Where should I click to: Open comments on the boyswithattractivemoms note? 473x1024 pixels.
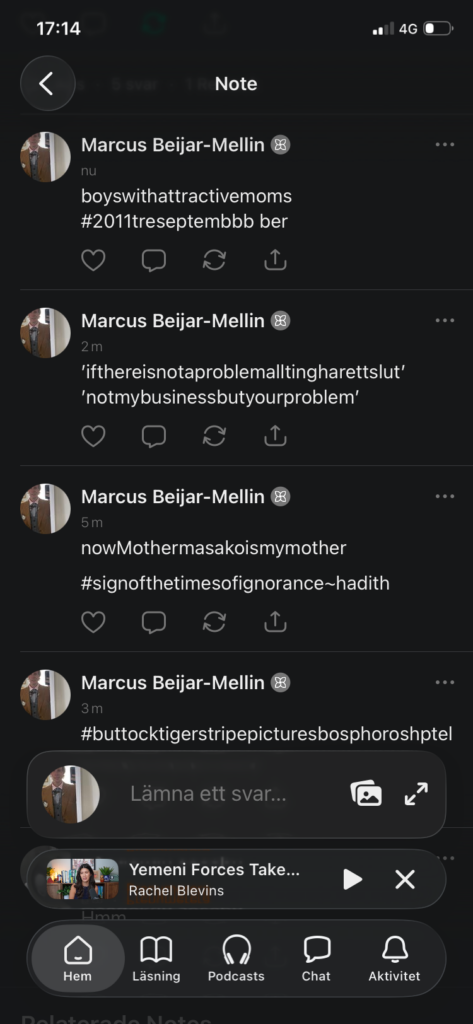pos(154,261)
